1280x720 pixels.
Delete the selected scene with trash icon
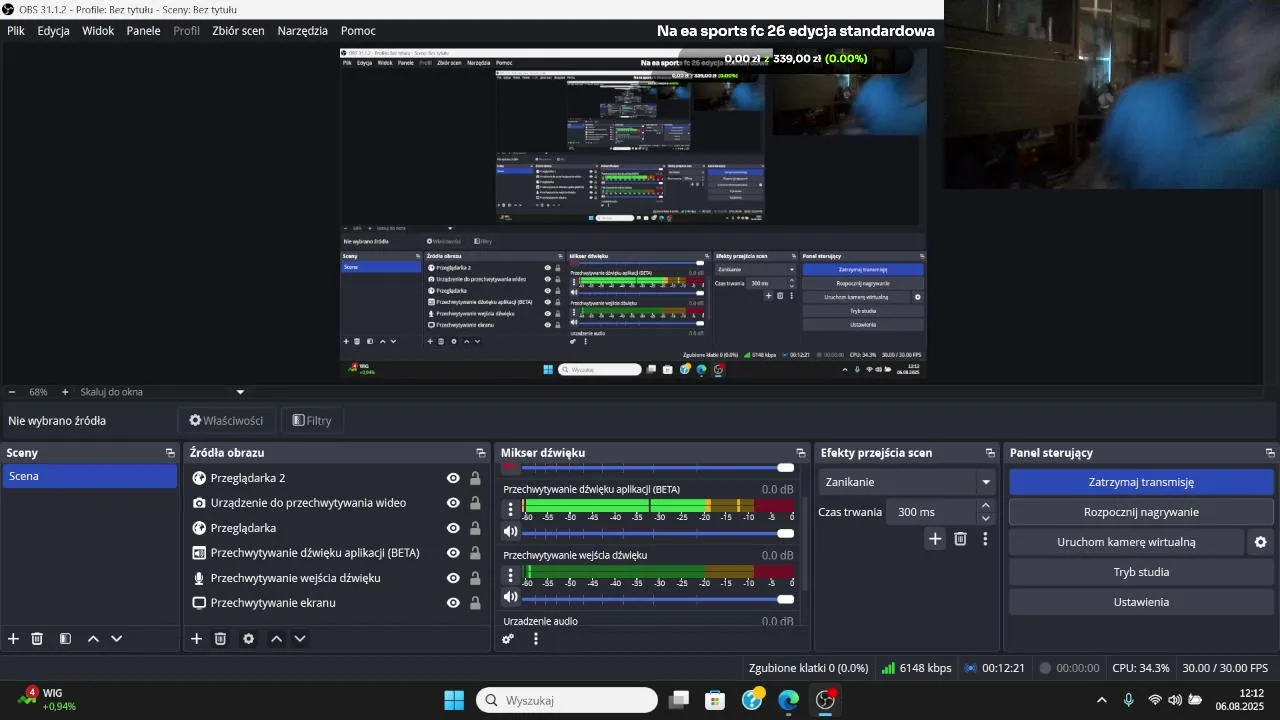[x=37, y=639]
